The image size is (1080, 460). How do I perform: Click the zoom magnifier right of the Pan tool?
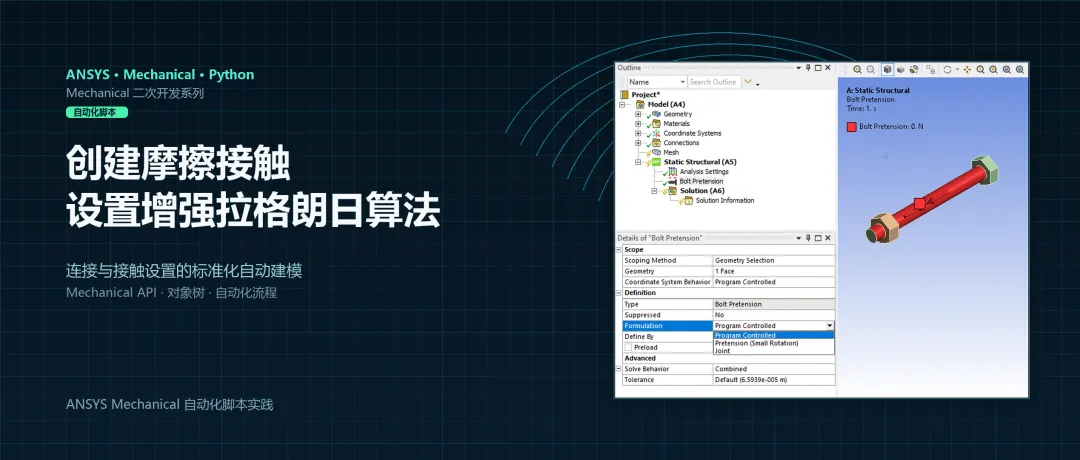pos(980,70)
